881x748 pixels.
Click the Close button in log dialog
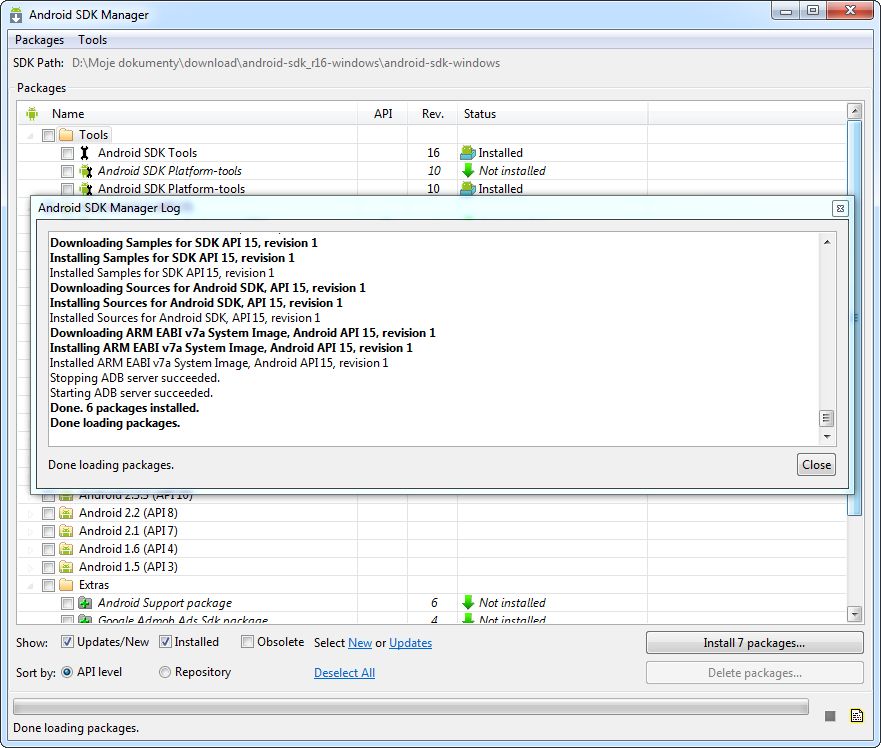[x=816, y=465]
